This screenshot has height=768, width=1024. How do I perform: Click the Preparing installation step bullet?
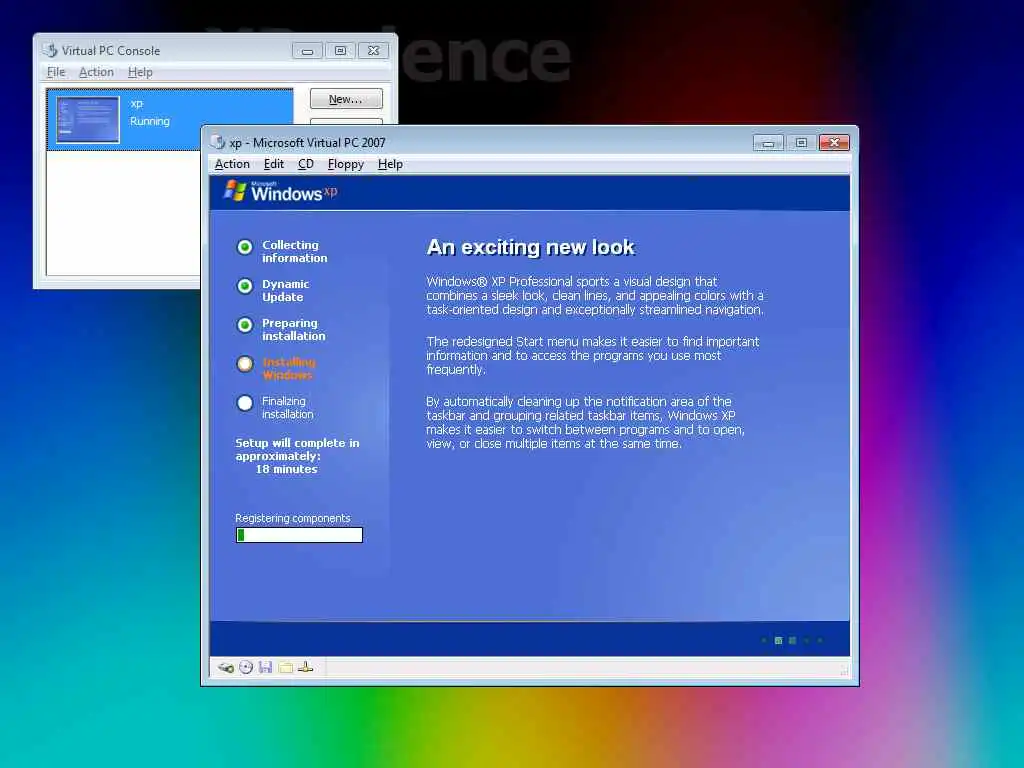pyautogui.click(x=245, y=325)
